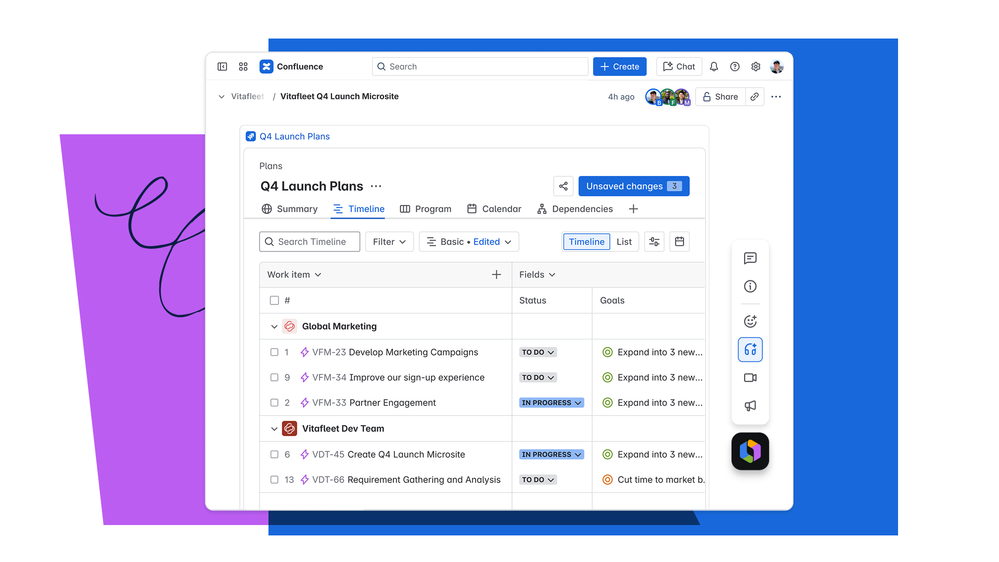Add a new view with plus icon
This screenshot has height=562, width=999.
coord(633,209)
